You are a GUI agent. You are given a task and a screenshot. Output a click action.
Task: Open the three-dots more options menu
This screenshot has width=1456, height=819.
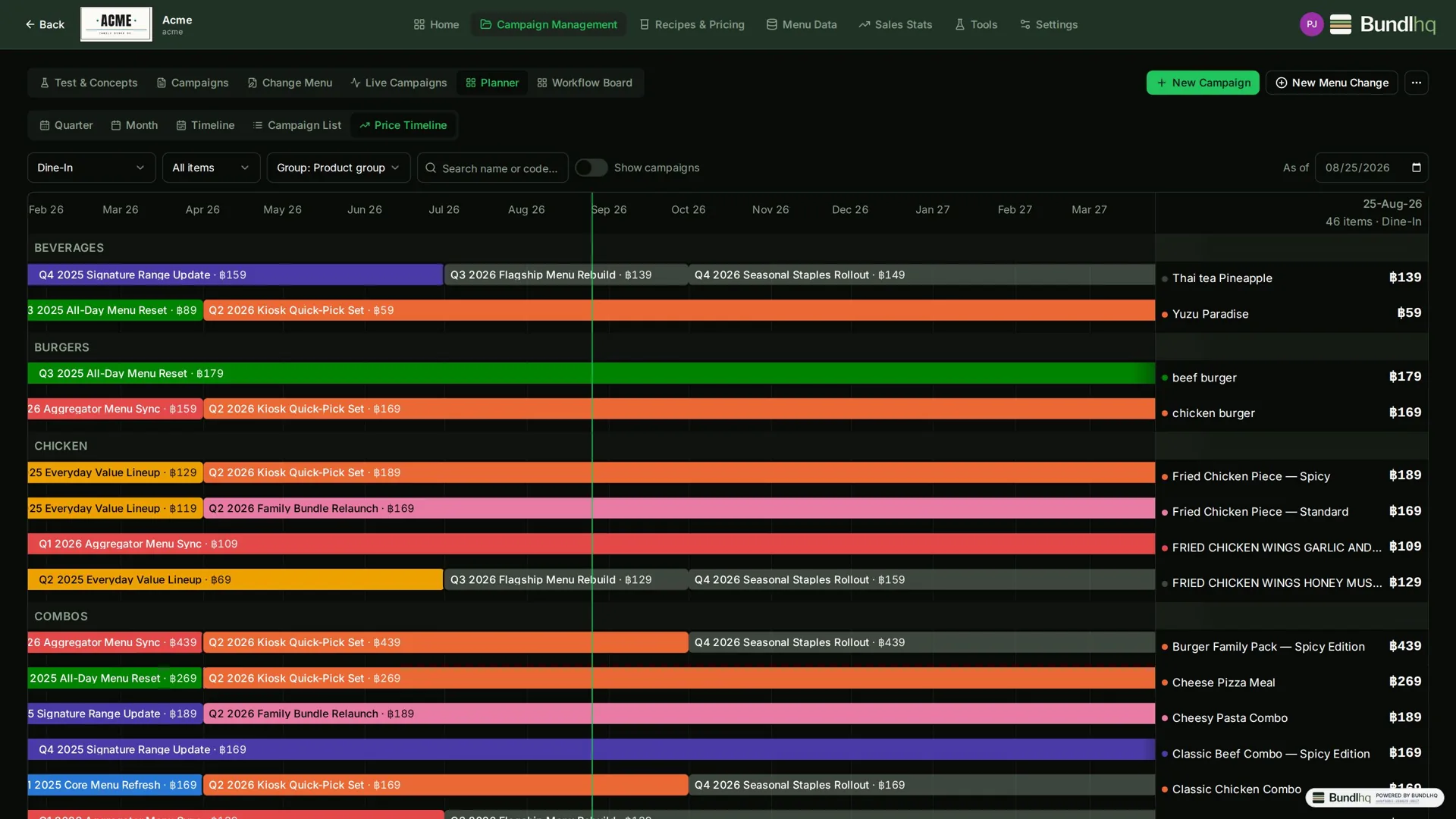[x=1416, y=83]
